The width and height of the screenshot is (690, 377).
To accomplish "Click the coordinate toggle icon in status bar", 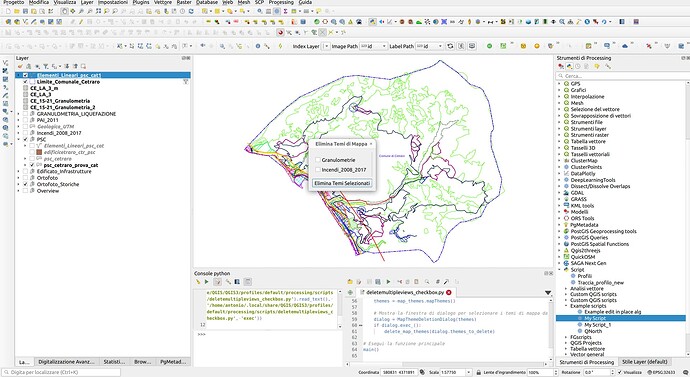I will pyautogui.click(x=422, y=372).
